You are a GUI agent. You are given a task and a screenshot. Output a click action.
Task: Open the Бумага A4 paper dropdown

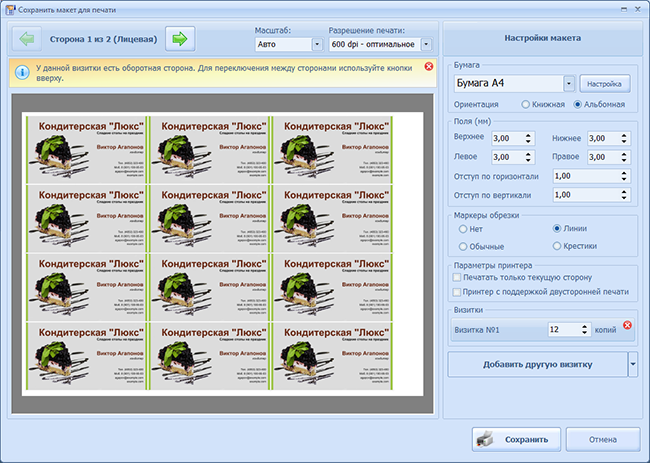pos(569,84)
